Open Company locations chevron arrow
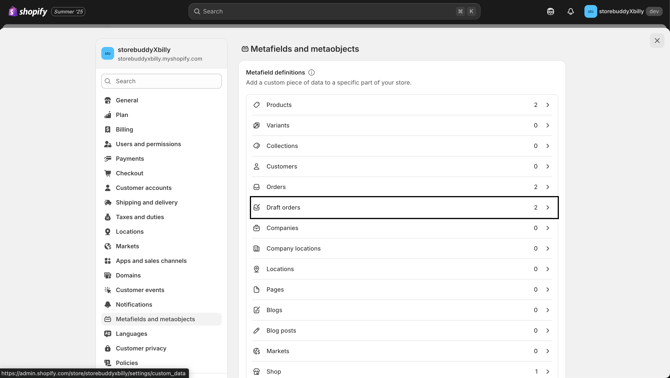The height and width of the screenshot is (378, 670). 547,249
